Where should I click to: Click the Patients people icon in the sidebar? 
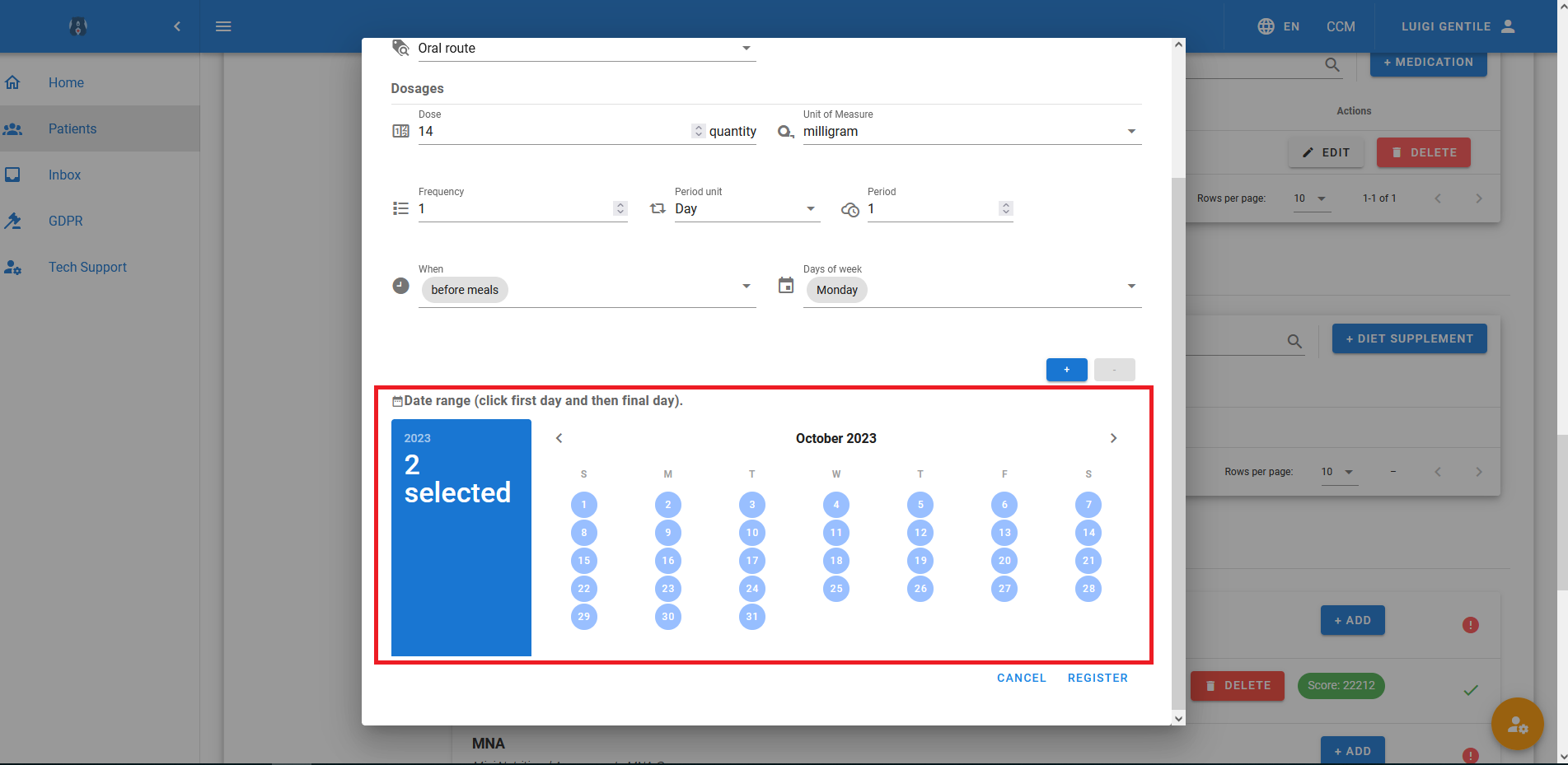click(12, 128)
